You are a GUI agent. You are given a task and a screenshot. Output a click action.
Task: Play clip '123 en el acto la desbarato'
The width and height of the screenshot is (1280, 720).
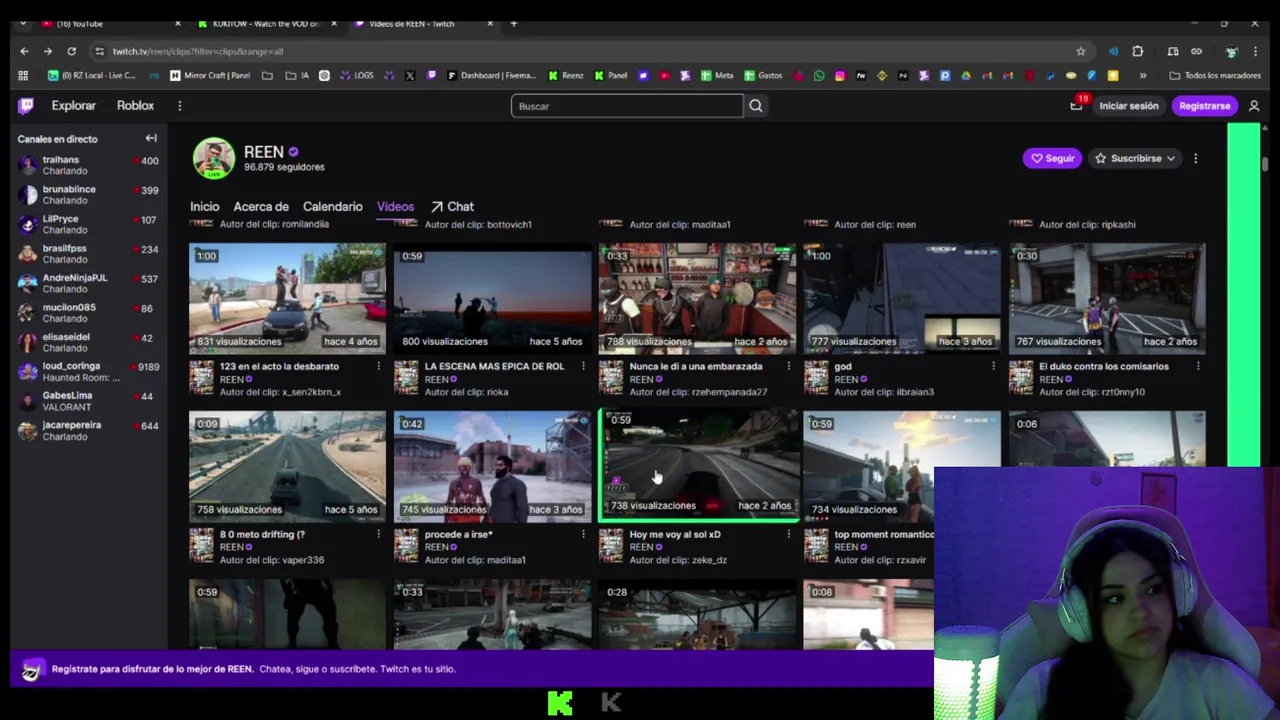pos(287,298)
